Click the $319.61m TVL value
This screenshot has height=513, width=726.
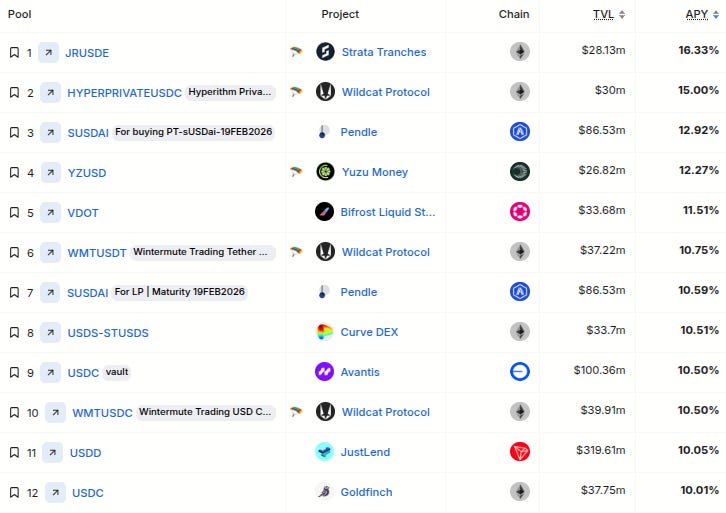click(601, 450)
